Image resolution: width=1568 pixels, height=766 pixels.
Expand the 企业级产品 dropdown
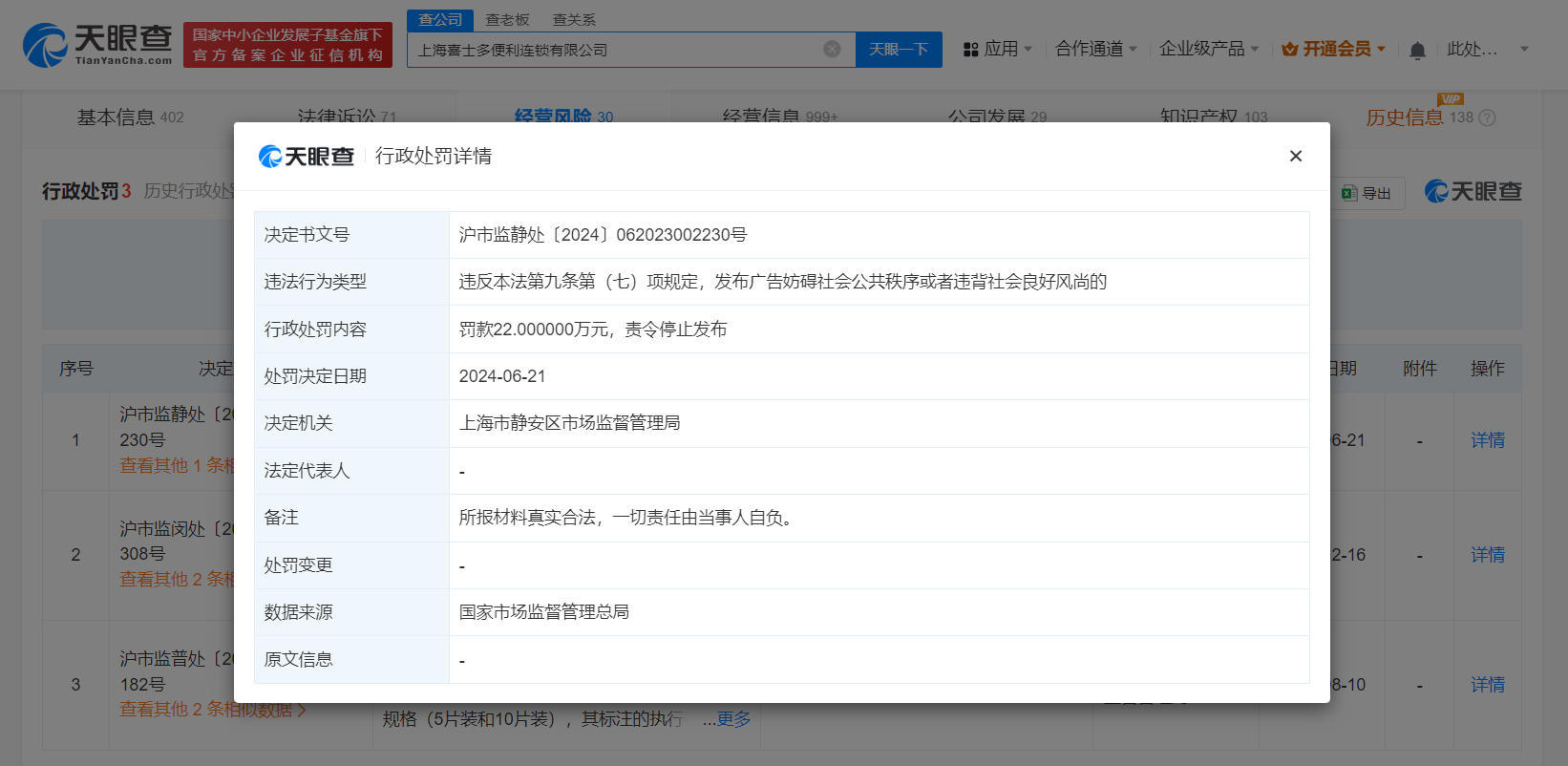point(1209,49)
